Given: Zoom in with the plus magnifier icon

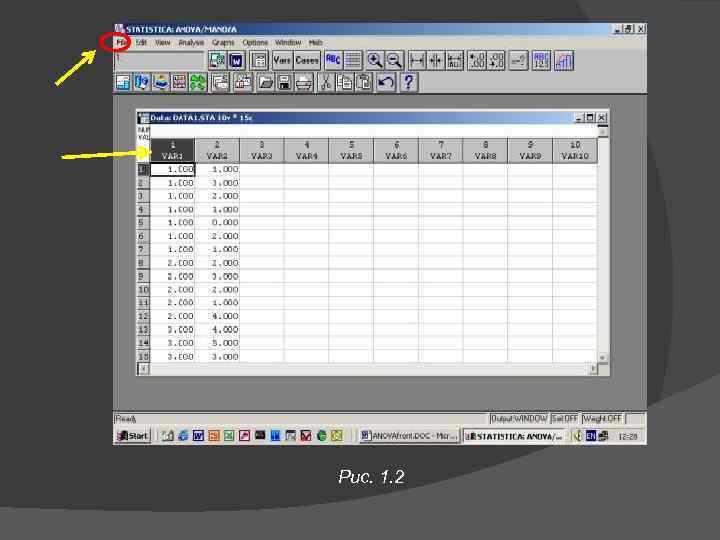Looking at the screenshot, I should 375,61.
